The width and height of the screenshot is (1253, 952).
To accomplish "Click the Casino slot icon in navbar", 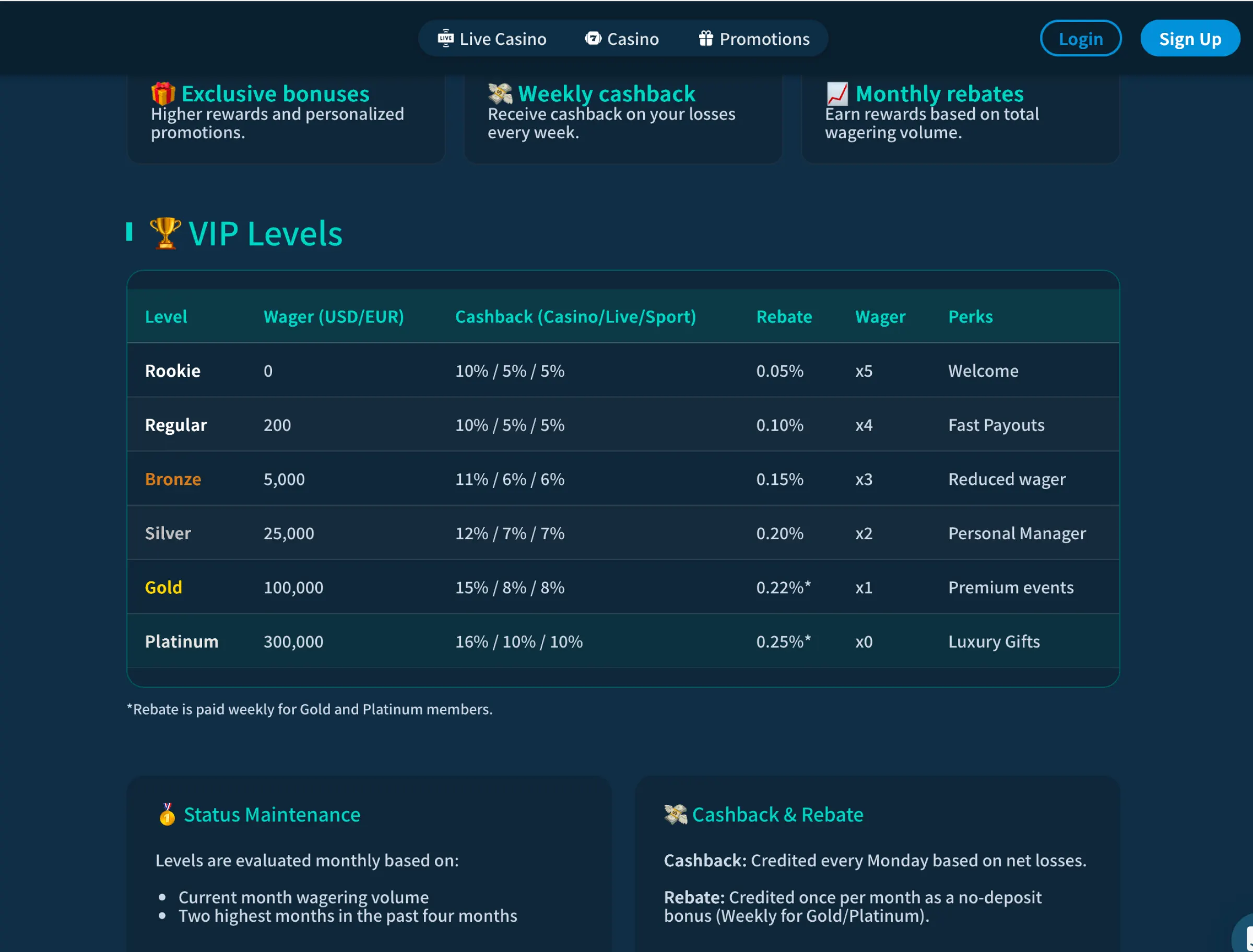I will point(593,39).
